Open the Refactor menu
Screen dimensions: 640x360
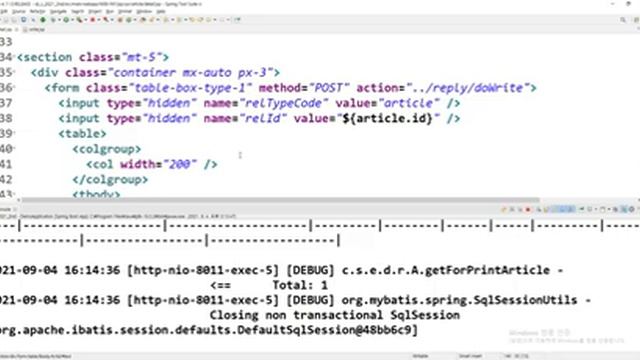click(37, 11)
